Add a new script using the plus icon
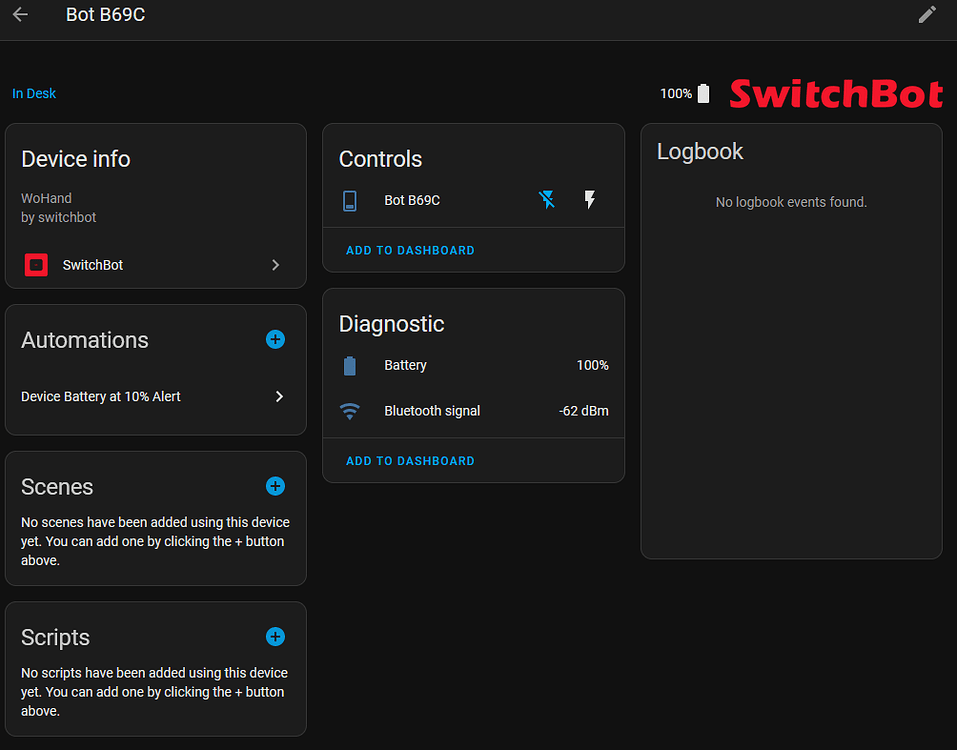 [x=275, y=637]
